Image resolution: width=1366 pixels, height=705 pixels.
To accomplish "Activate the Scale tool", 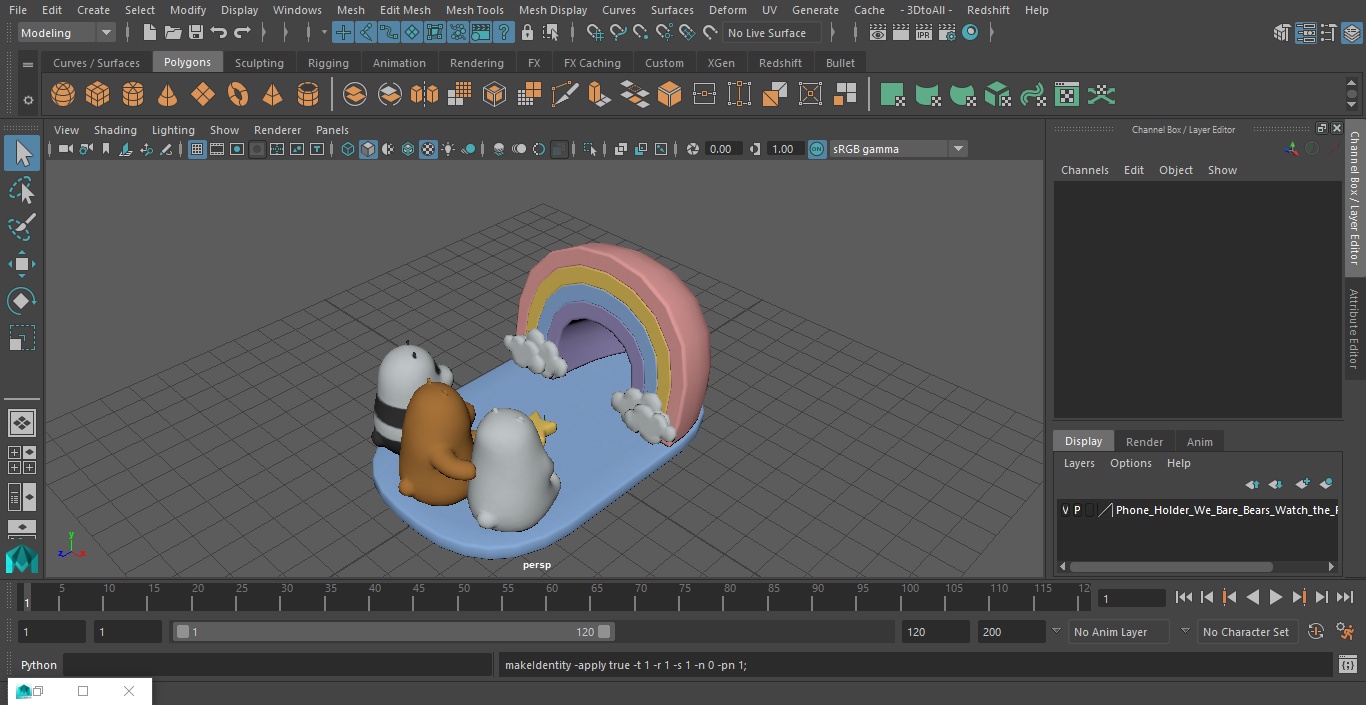I will [x=22, y=338].
